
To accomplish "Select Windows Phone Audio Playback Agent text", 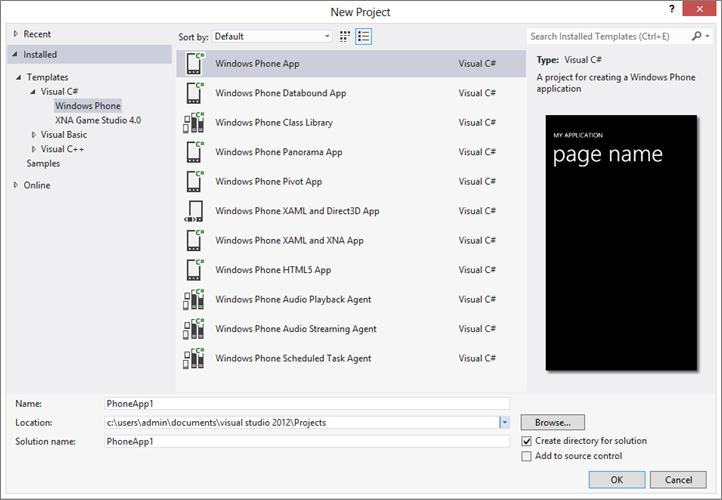I will tap(293, 299).
